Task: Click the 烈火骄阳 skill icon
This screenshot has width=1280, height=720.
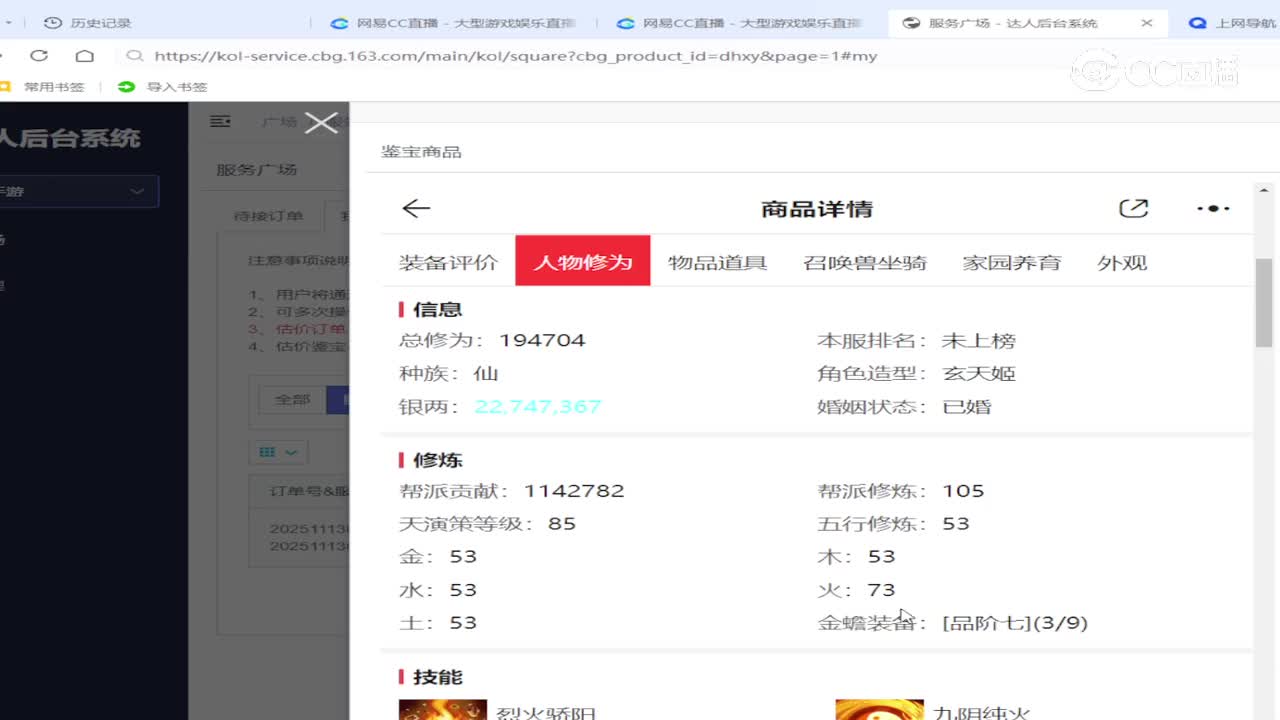Action: 442,709
